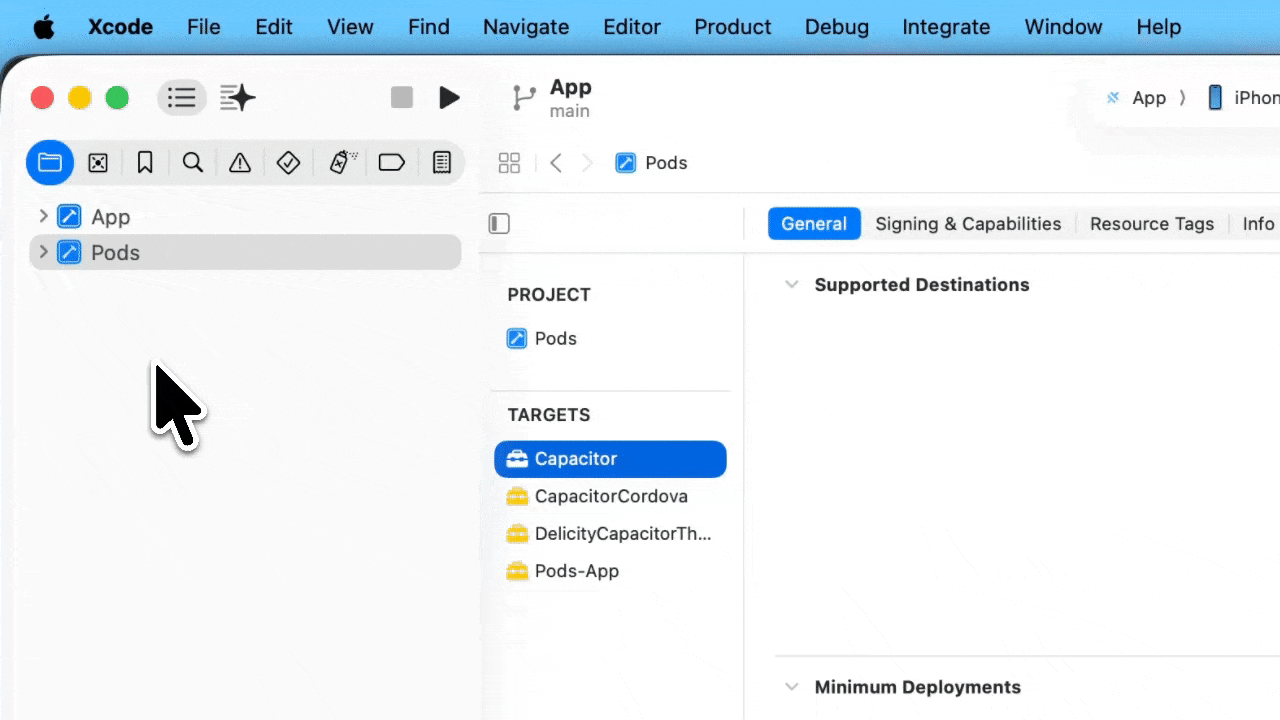Viewport: 1280px width, 720px height.
Task: Expand the App project tree row
Action: 43,216
